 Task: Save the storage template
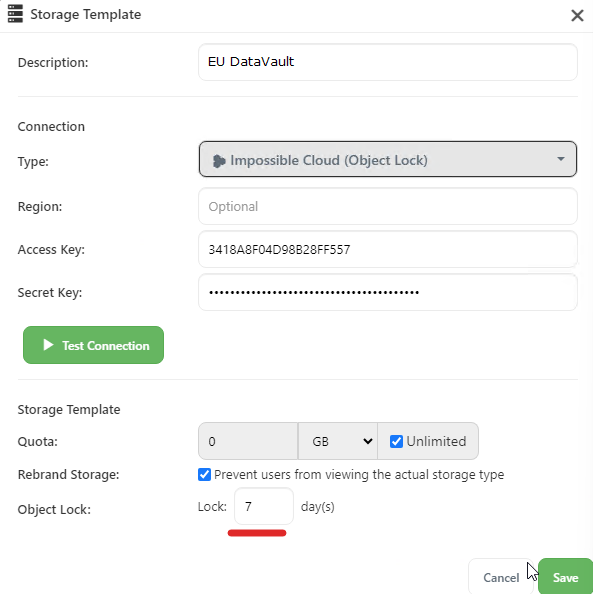click(x=565, y=577)
